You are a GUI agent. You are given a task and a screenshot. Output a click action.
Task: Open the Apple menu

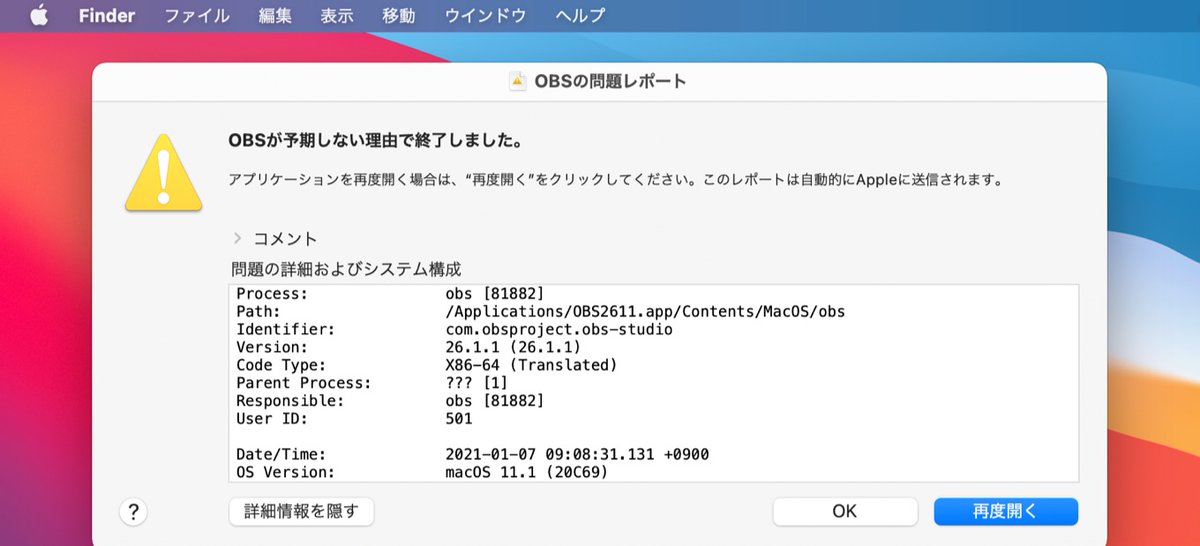(x=38, y=16)
